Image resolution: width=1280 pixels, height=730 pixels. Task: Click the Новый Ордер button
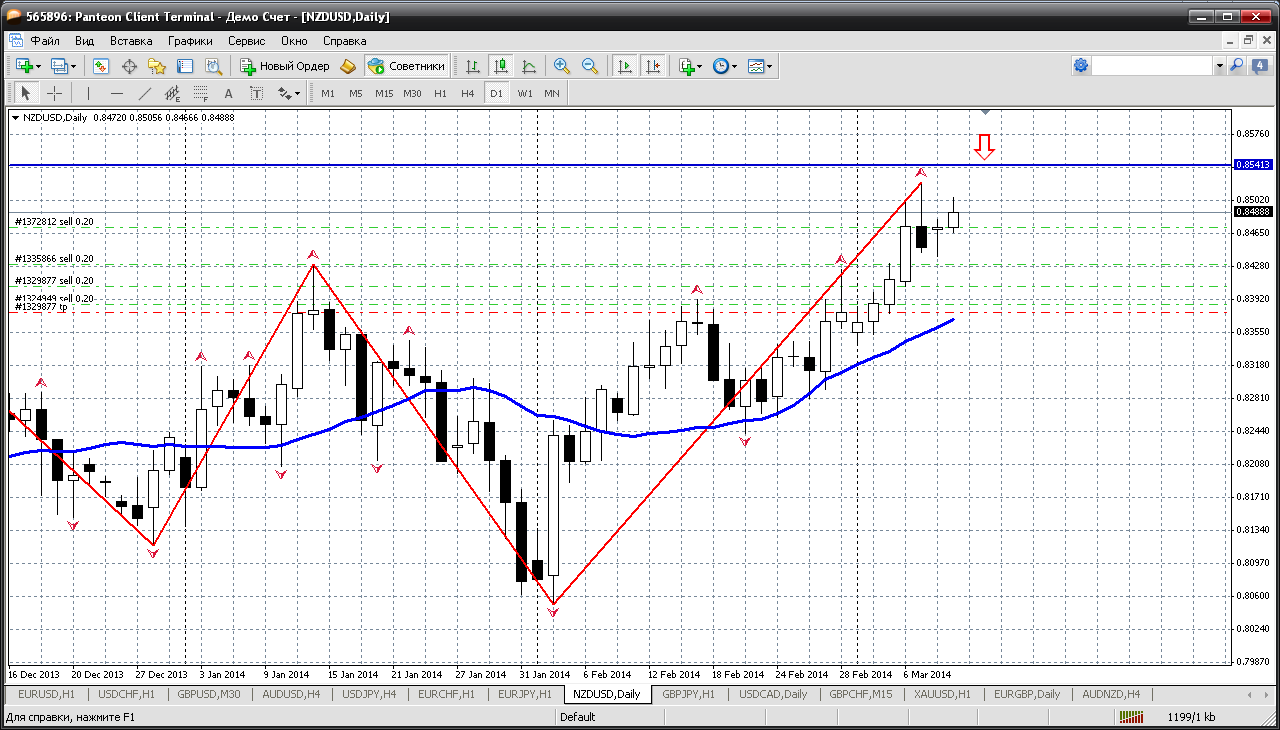click(x=284, y=66)
